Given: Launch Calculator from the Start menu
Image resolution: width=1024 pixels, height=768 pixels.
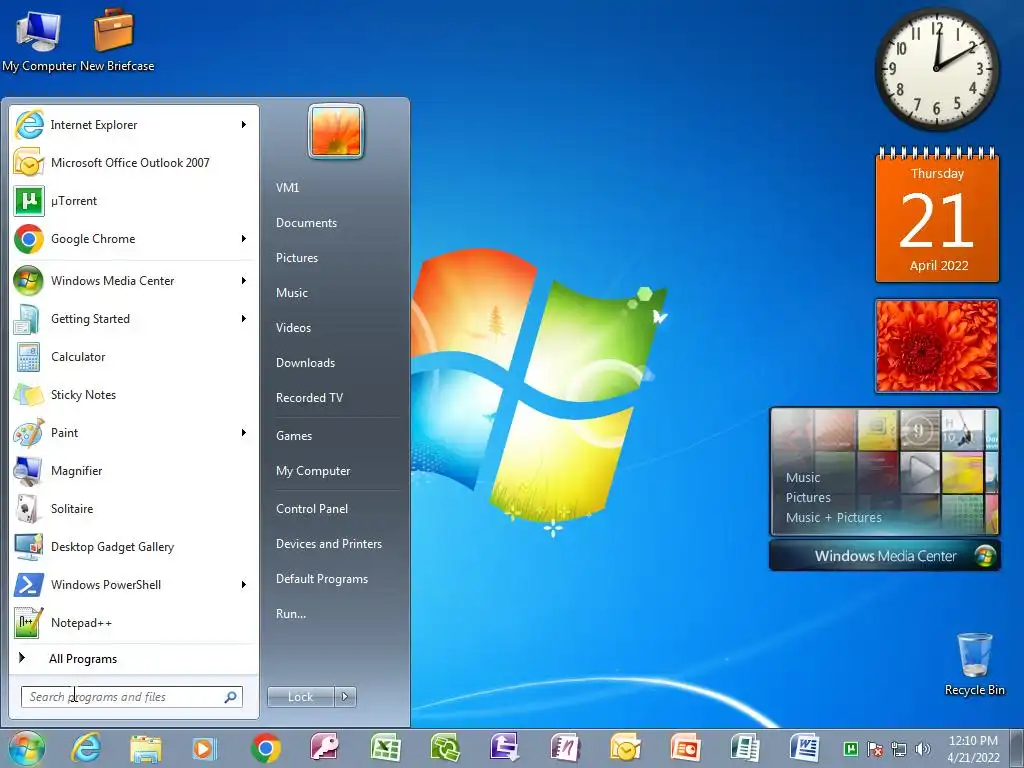Looking at the screenshot, I should (x=134, y=357).
